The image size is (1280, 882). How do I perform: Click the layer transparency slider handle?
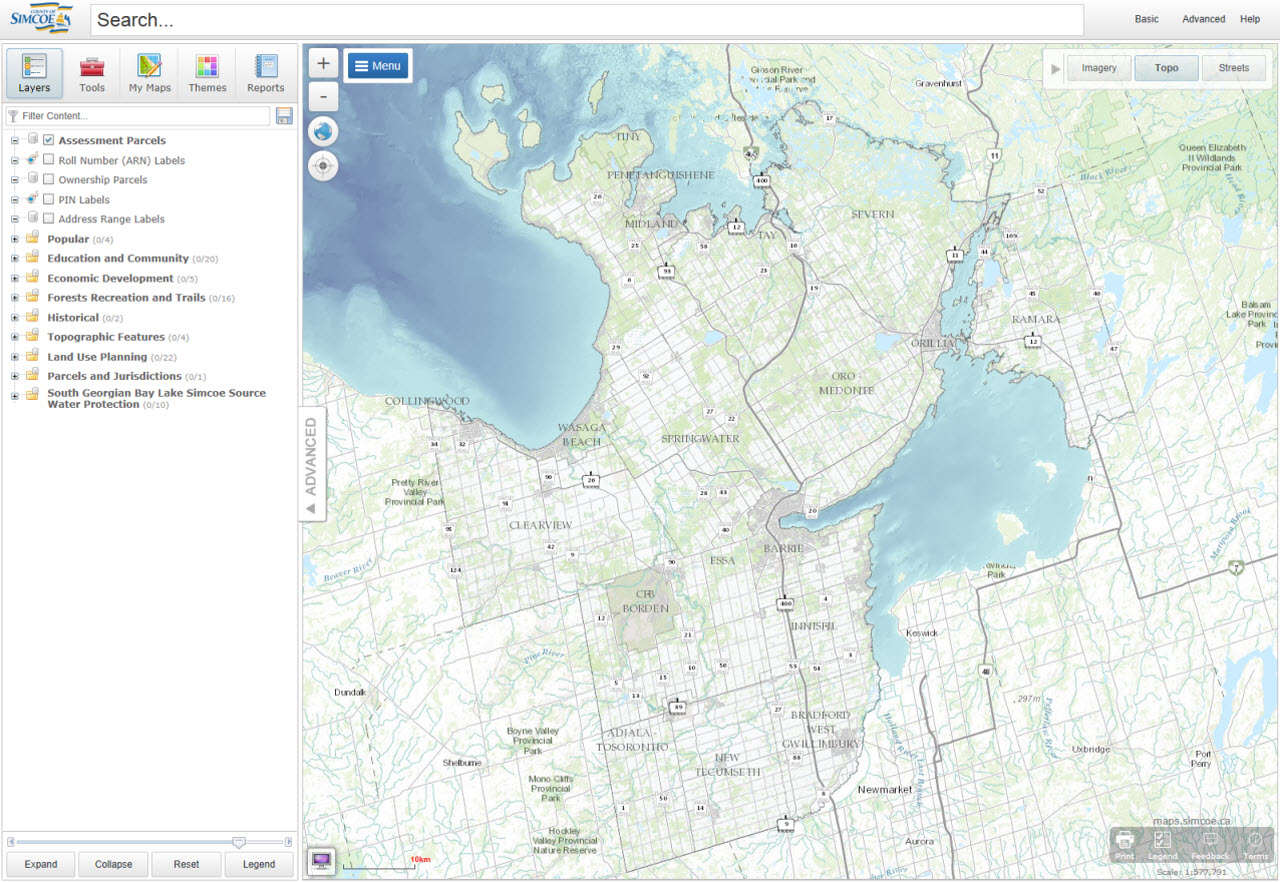pyautogui.click(x=239, y=842)
